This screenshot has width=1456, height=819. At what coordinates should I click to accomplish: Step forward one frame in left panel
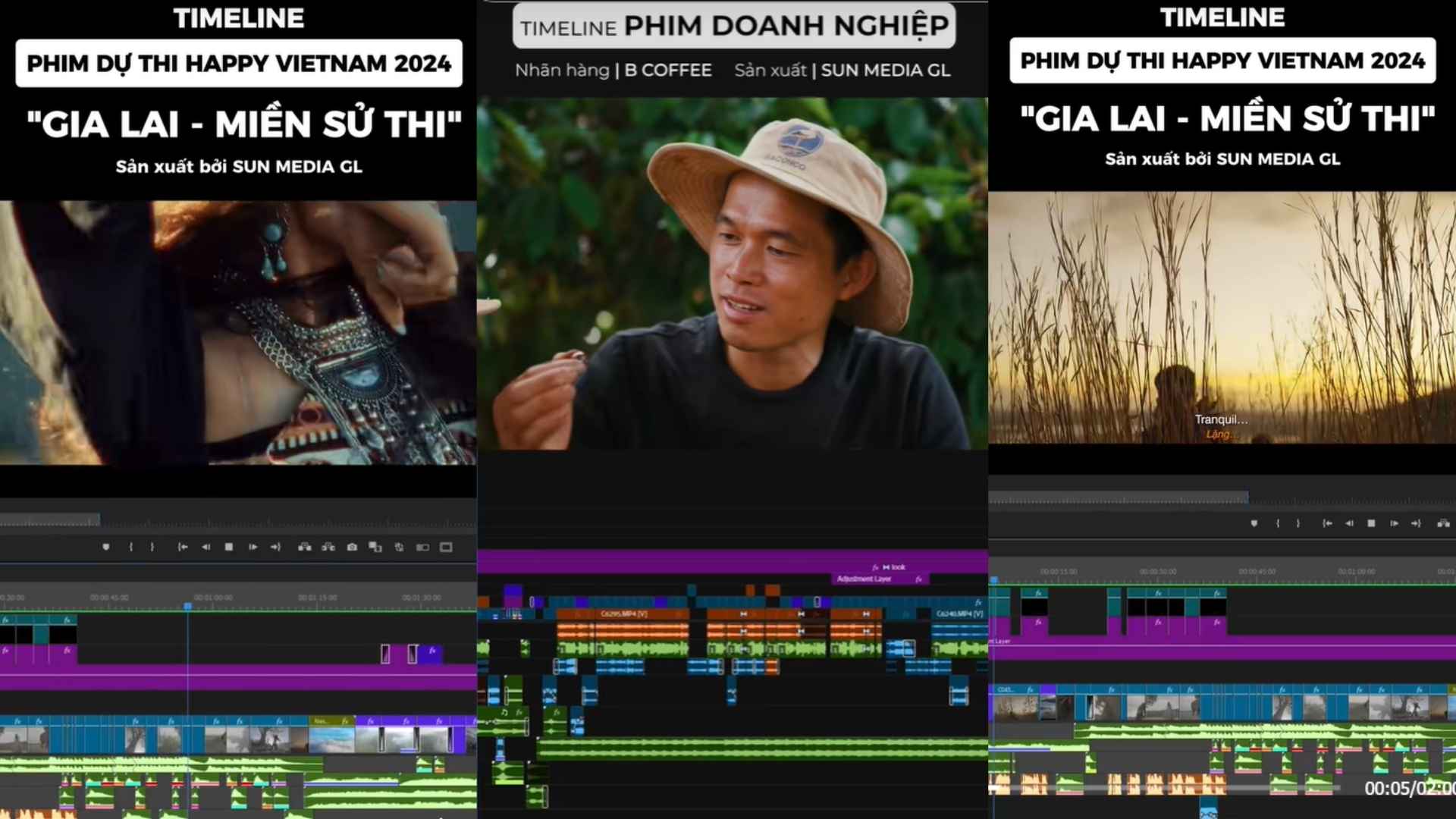click(253, 547)
